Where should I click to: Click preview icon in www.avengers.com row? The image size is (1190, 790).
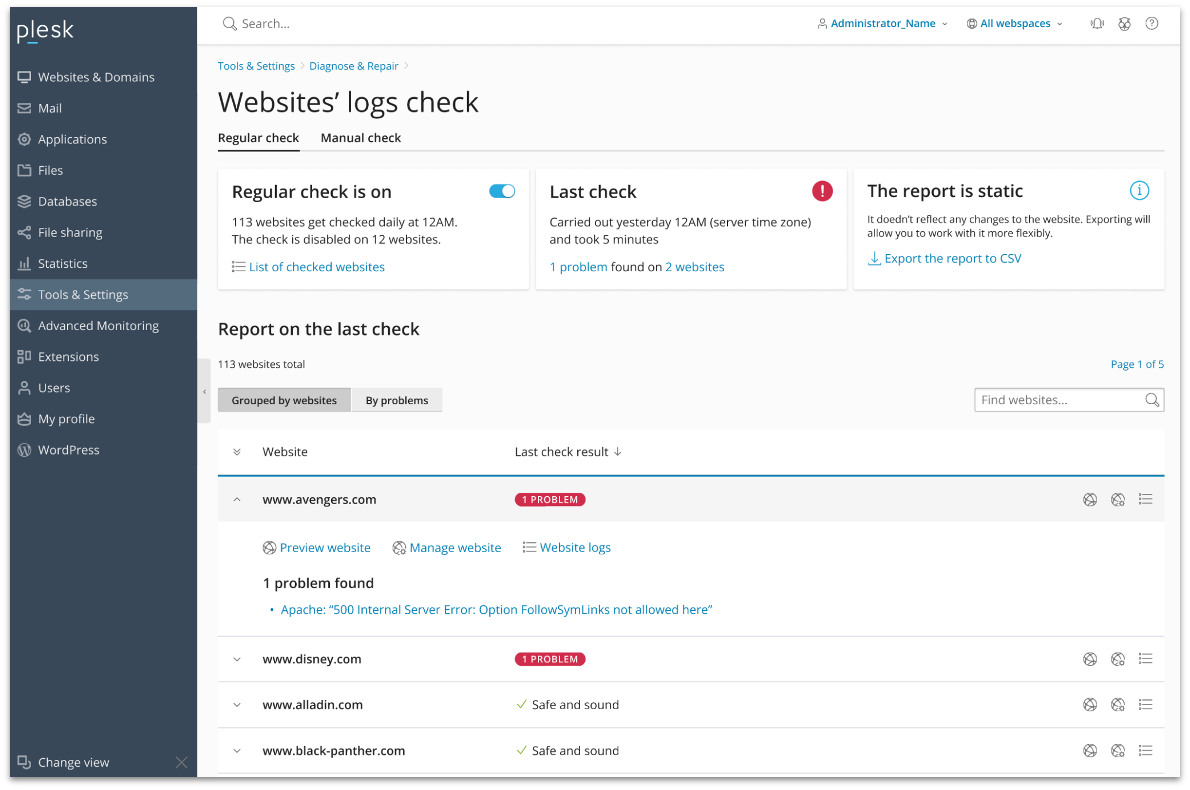point(1090,500)
